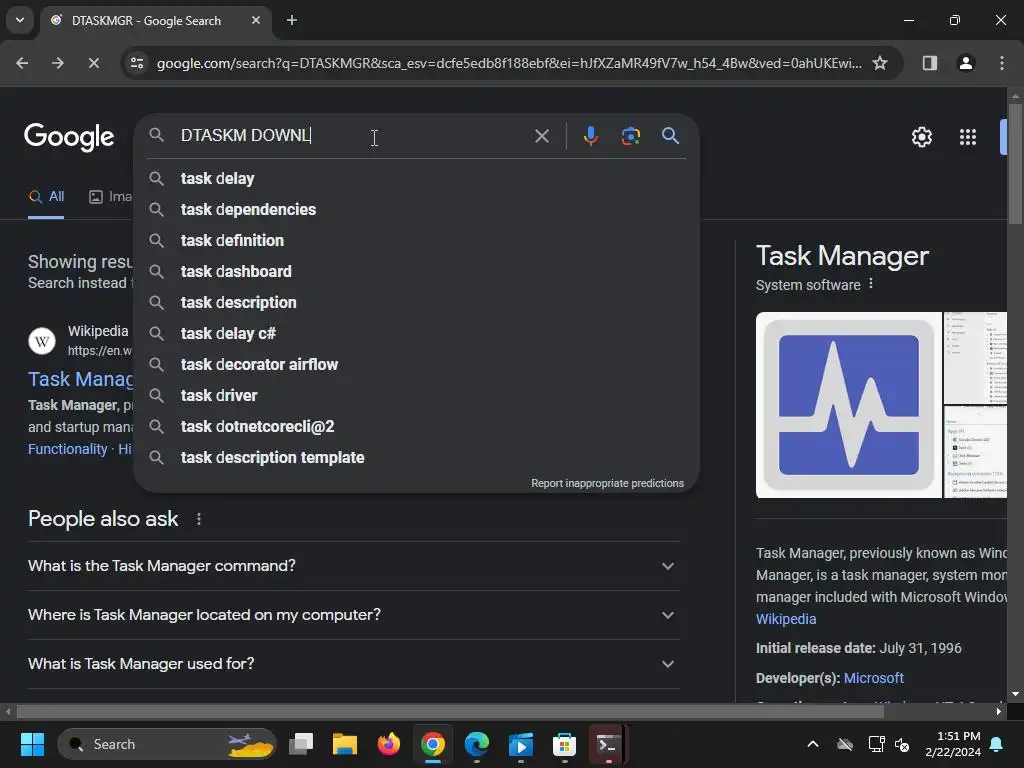The image size is (1024, 768).
Task: Clear the search box with X icon
Action: click(541, 136)
